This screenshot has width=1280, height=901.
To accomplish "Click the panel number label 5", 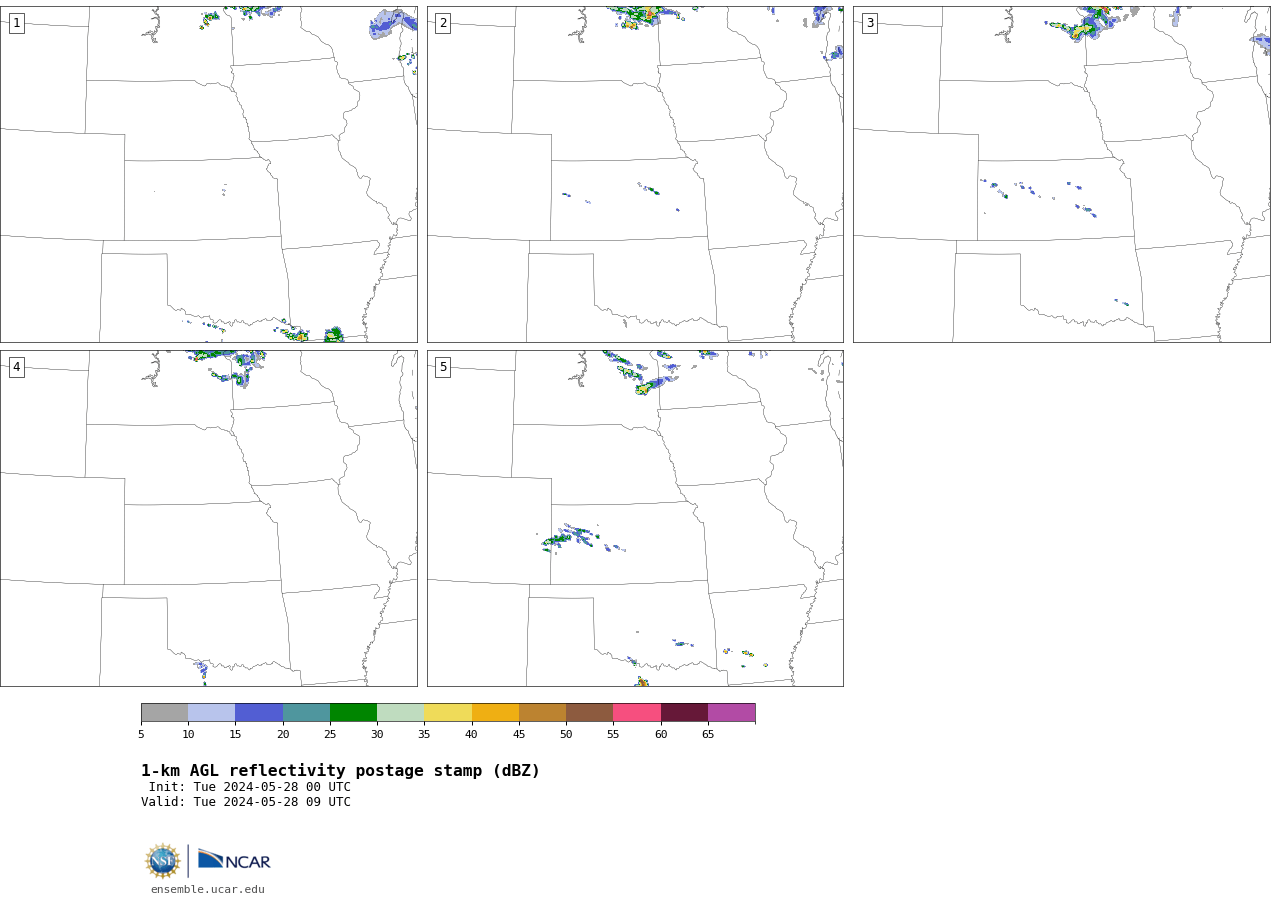I will click(x=443, y=367).
